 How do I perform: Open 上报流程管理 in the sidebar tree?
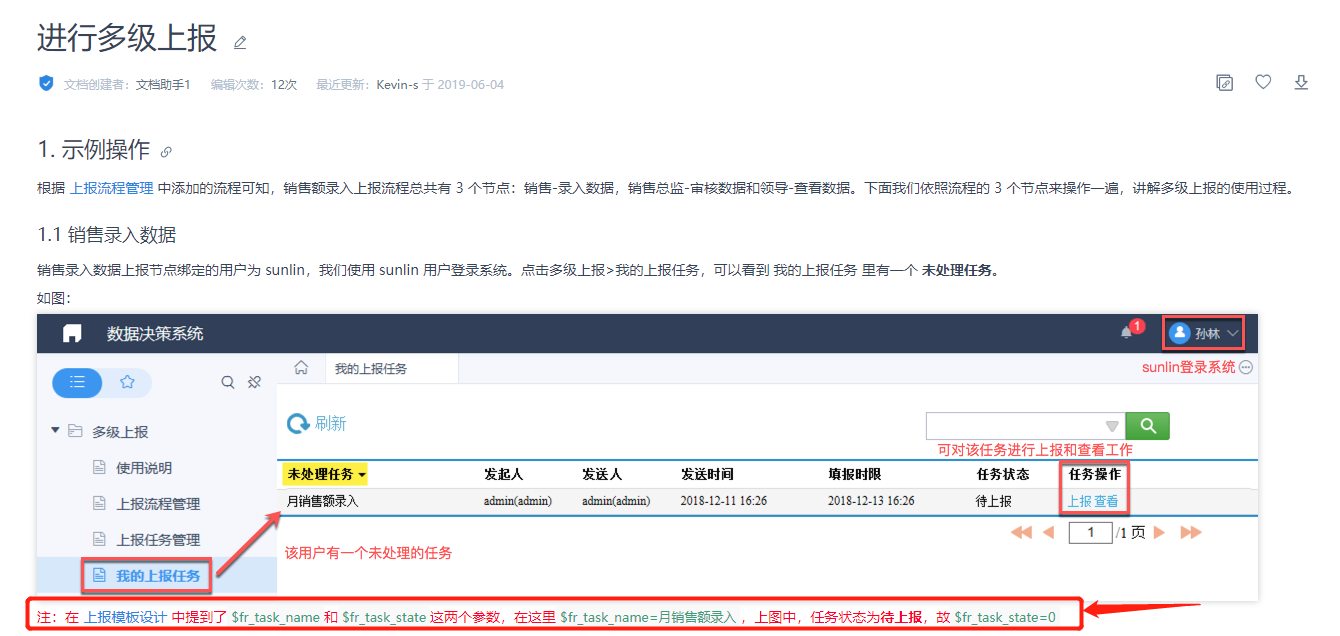point(158,504)
